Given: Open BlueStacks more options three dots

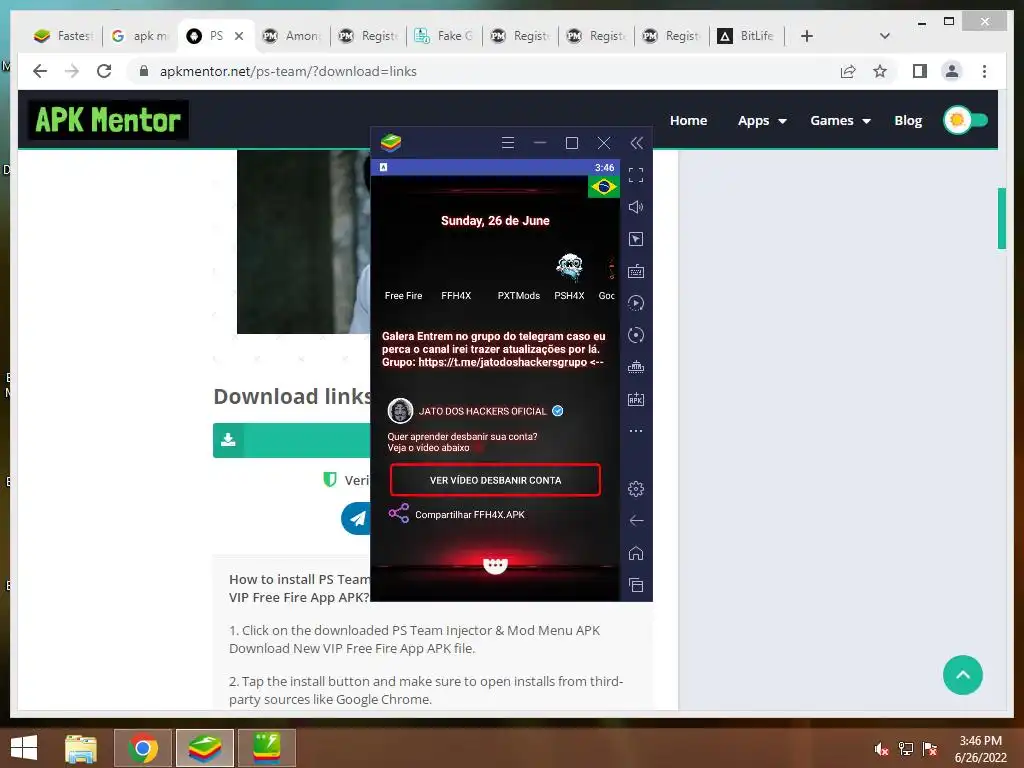Looking at the screenshot, I should [x=635, y=431].
